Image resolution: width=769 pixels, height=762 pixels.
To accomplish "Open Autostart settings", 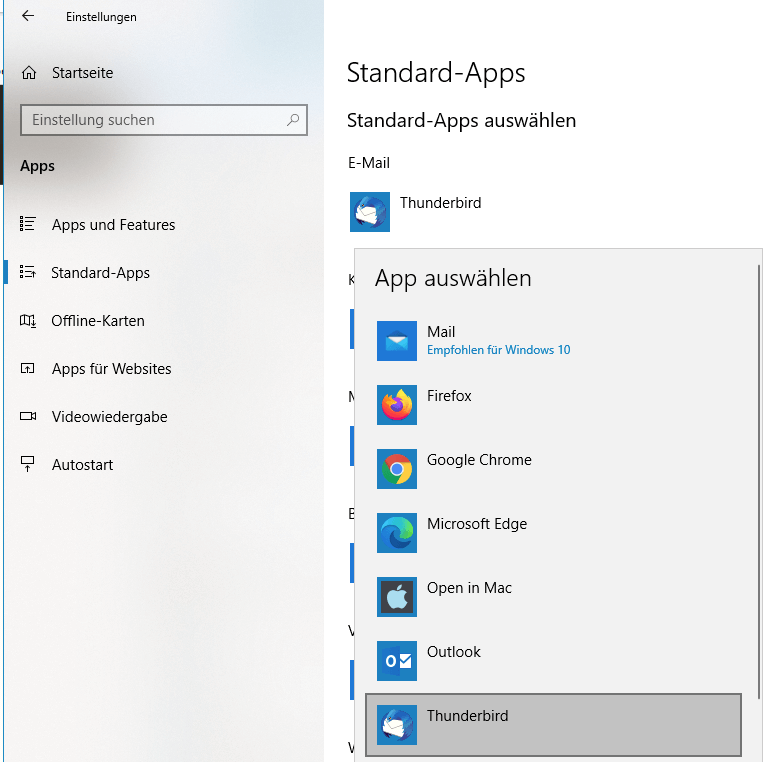I will pos(82,465).
